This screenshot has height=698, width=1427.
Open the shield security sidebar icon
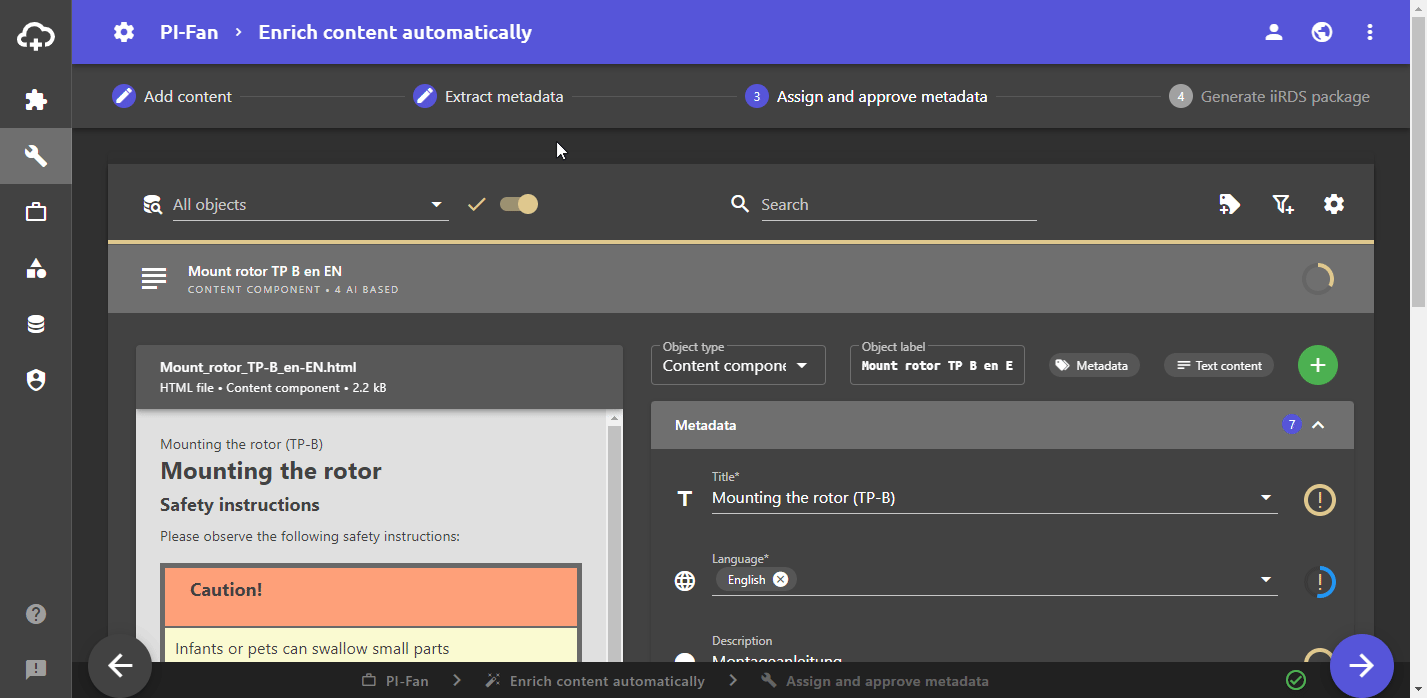(36, 380)
